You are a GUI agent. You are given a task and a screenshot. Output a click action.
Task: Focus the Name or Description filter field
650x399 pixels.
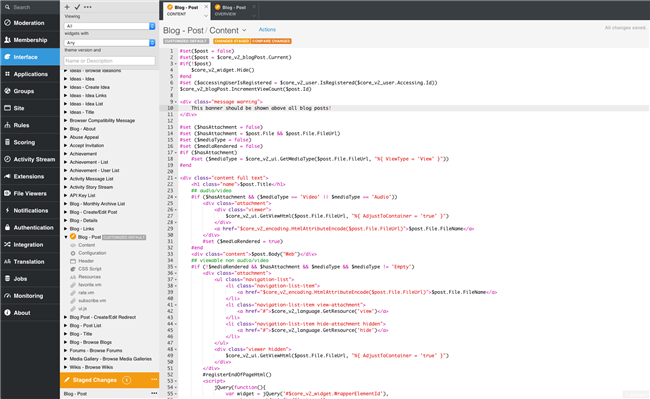coord(110,60)
